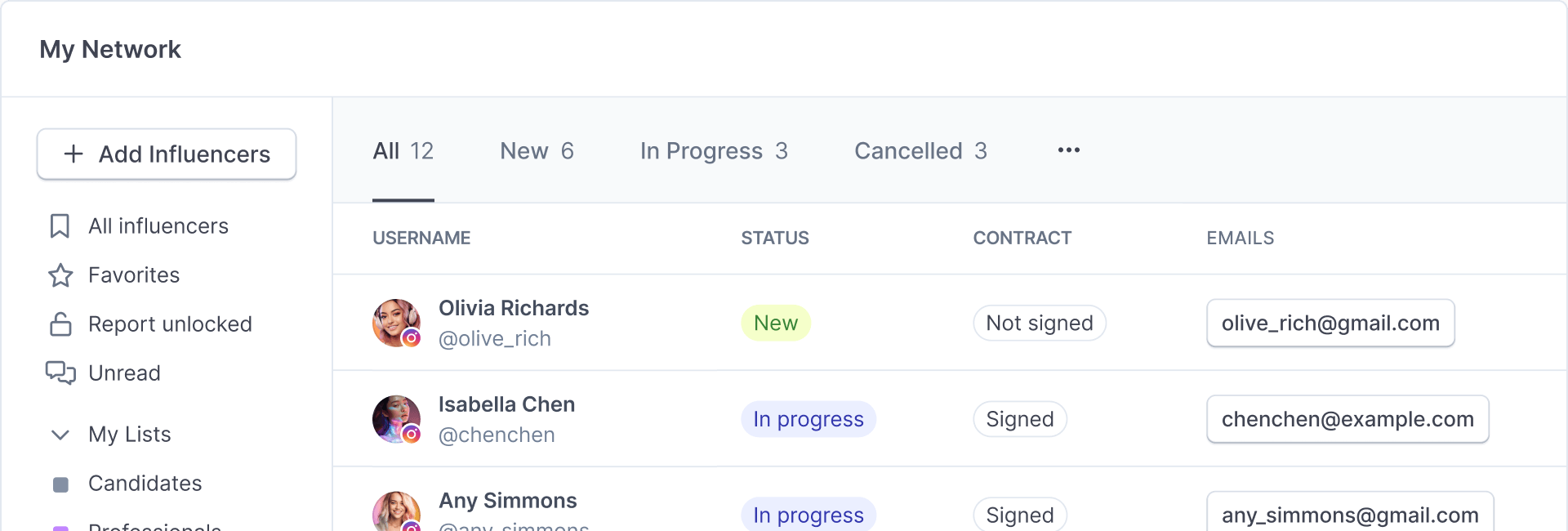The width and height of the screenshot is (1568, 531).
Task: Click the olive_rich@gmail.com email button
Action: point(1330,324)
